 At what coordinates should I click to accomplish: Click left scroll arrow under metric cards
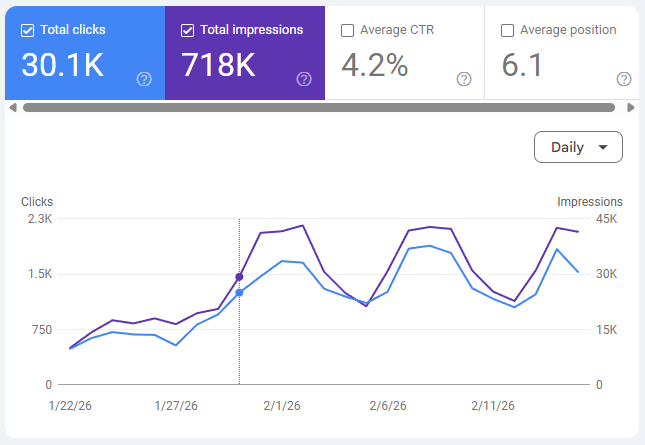(13, 108)
